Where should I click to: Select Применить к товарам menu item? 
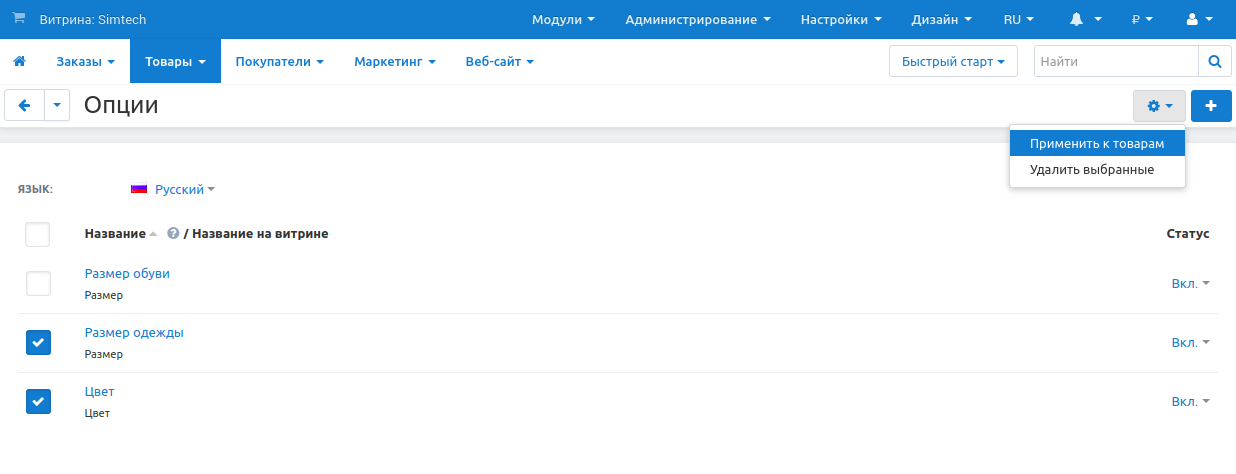1096,144
